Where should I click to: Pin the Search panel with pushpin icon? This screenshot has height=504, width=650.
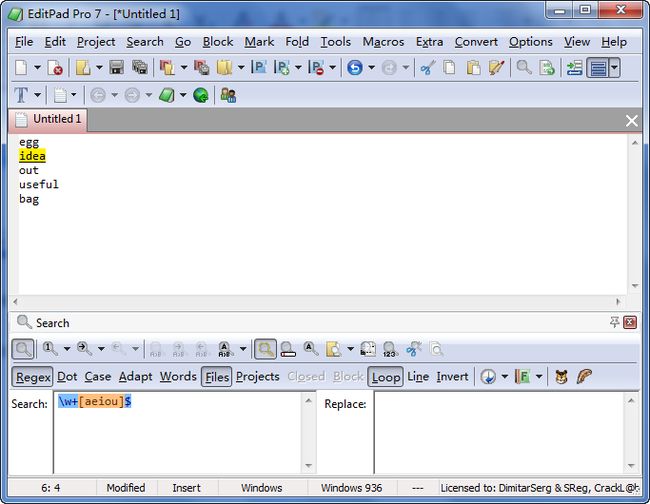point(614,322)
